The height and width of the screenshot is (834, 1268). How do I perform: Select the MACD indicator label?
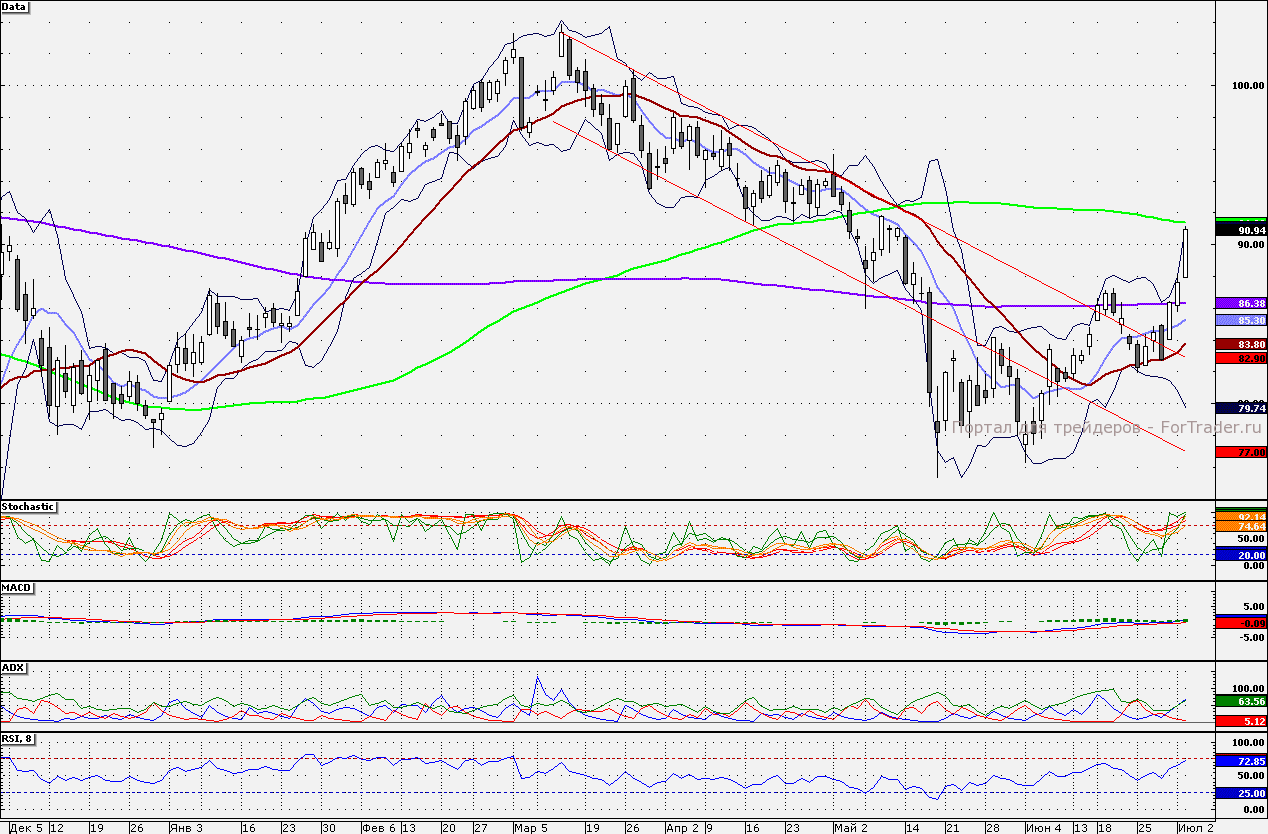pos(15,587)
